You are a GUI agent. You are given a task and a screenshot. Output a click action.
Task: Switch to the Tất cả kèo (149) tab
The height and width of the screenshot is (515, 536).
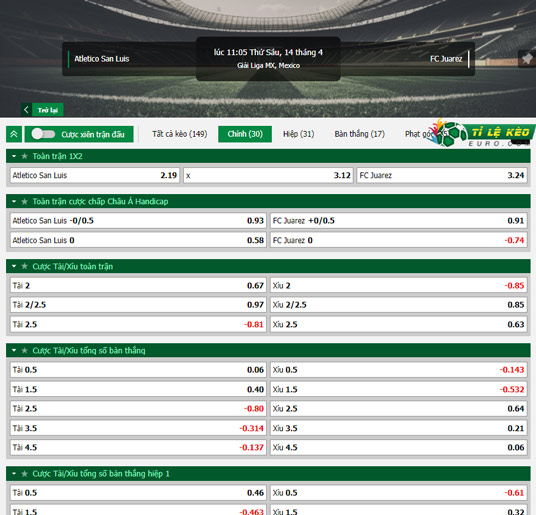tap(180, 134)
